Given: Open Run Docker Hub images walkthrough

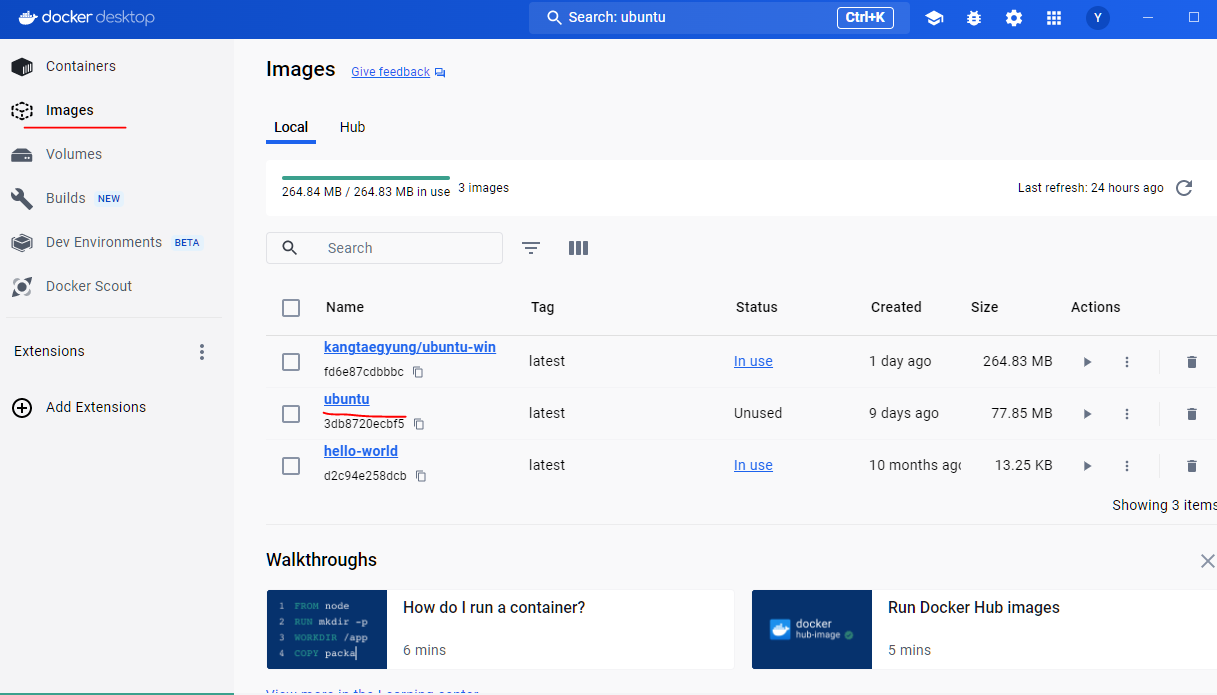Looking at the screenshot, I should (984, 629).
